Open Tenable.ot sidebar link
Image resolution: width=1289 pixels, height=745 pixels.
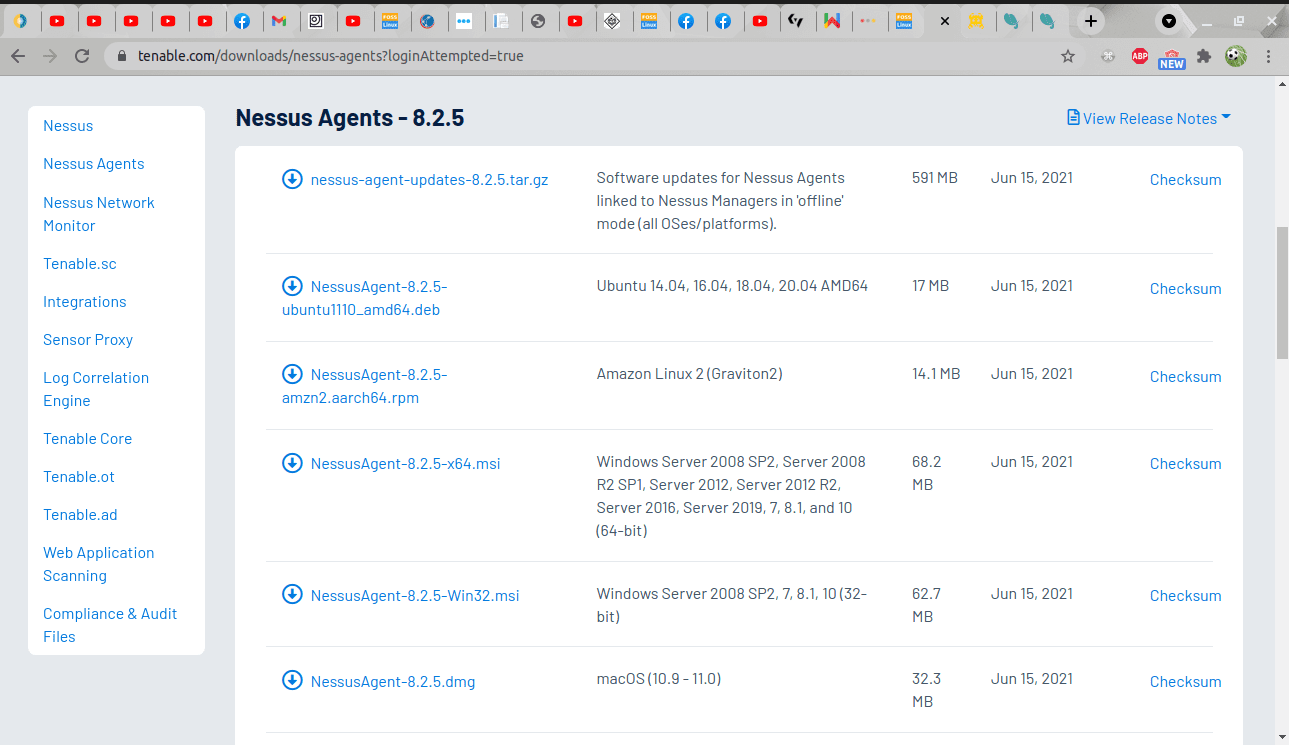click(x=79, y=477)
